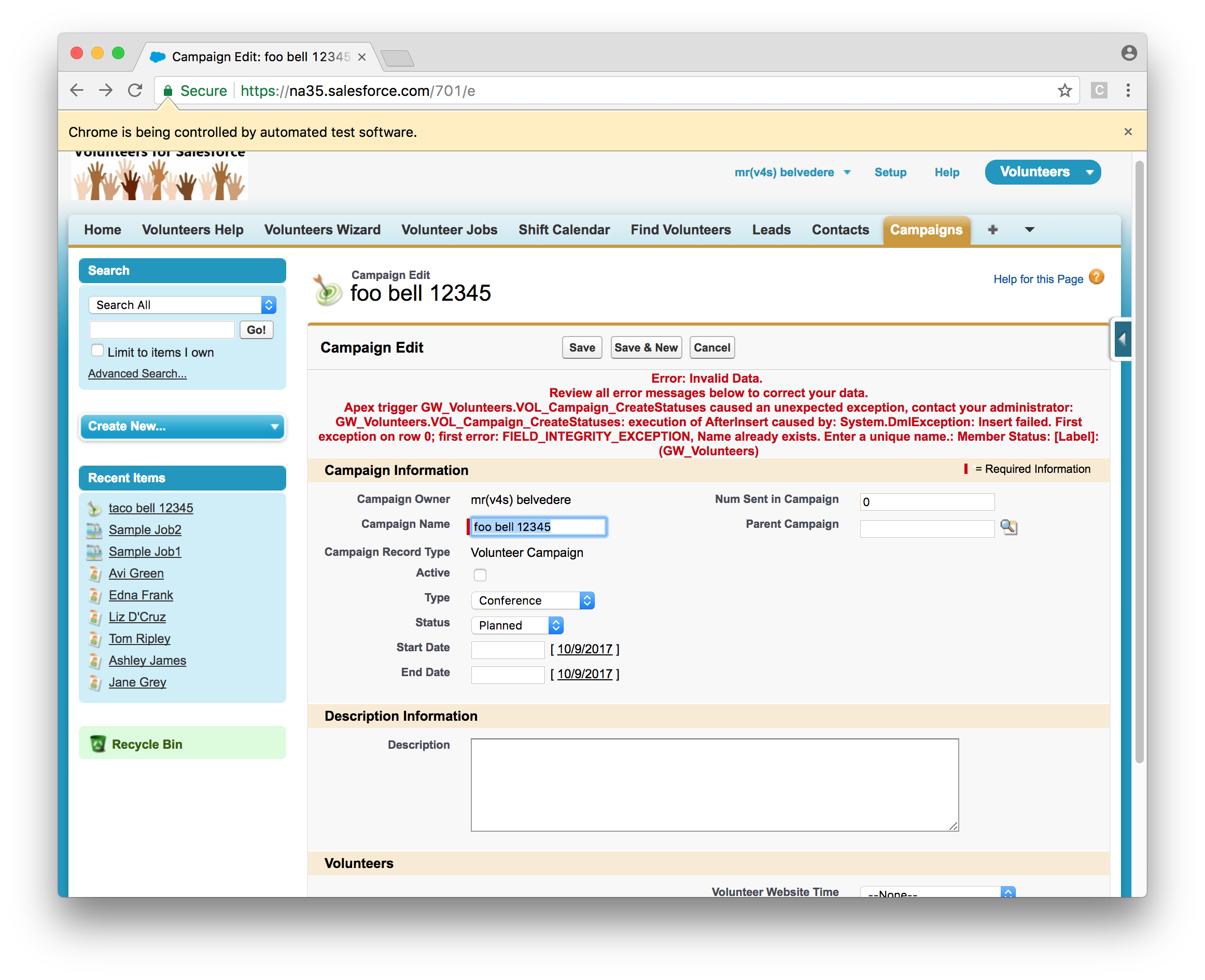The width and height of the screenshot is (1205, 980).
Task: Switch to the Volunteer Jobs tab
Action: (x=449, y=230)
